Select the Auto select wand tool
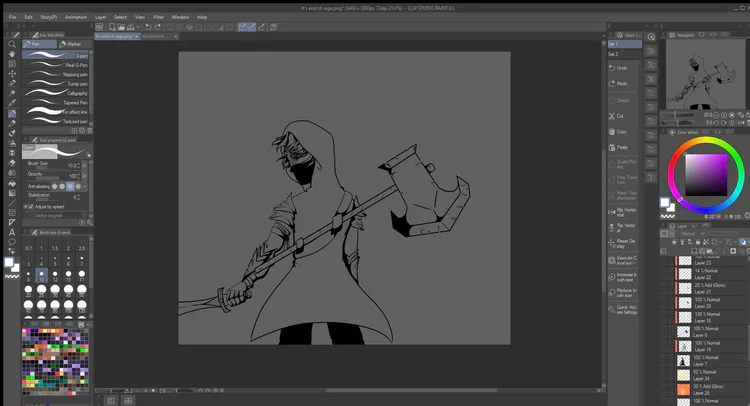Image resolution: width=750 pixels, height=406 pixels. tap(12, 93)
